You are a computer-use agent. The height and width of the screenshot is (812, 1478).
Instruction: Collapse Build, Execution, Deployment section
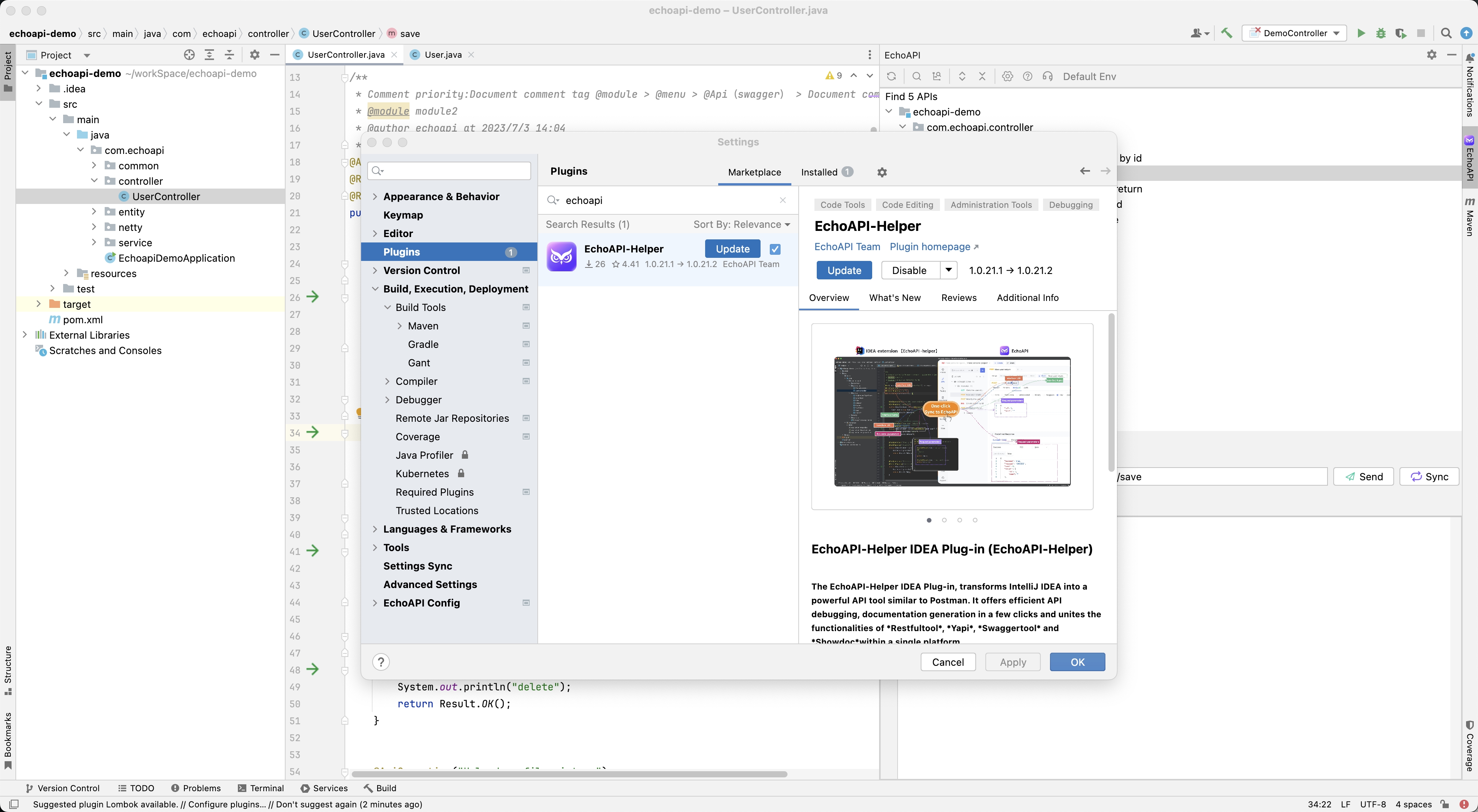(375, 289)
